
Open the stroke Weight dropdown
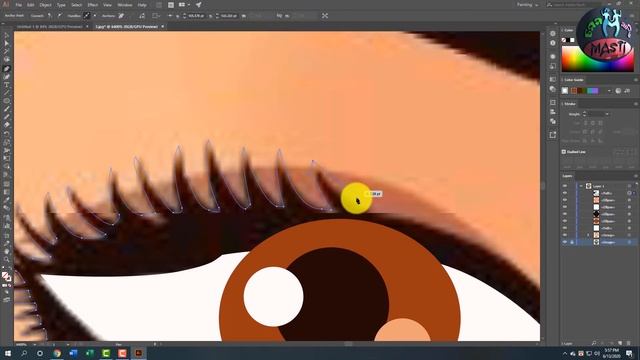tap(607, 114)
